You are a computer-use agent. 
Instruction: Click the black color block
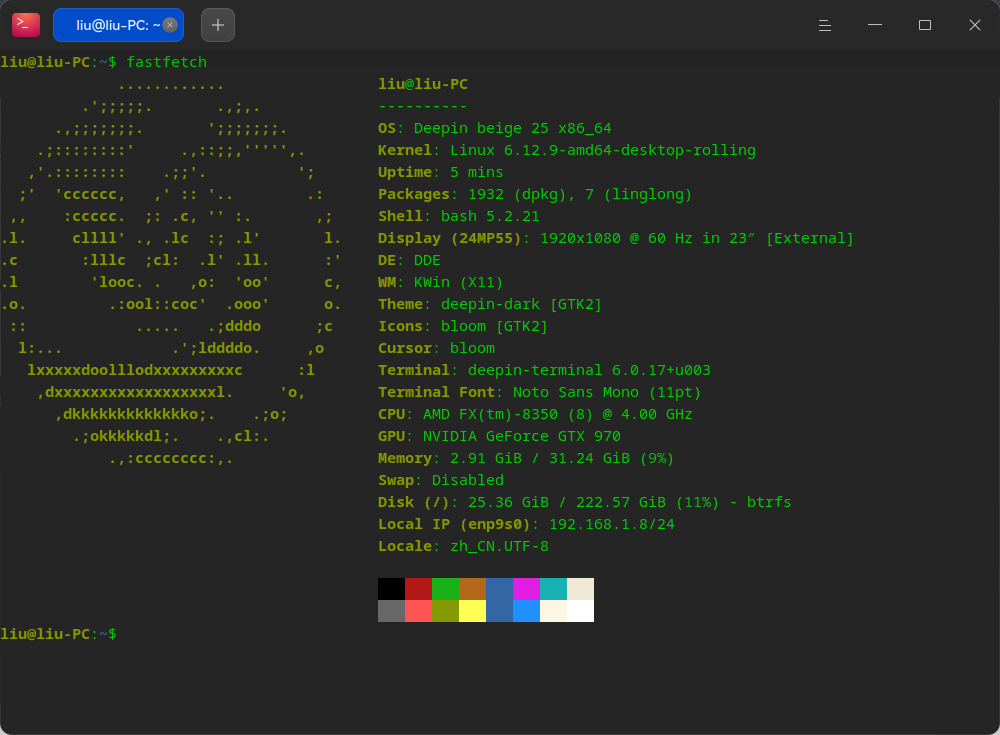point(392,589)
